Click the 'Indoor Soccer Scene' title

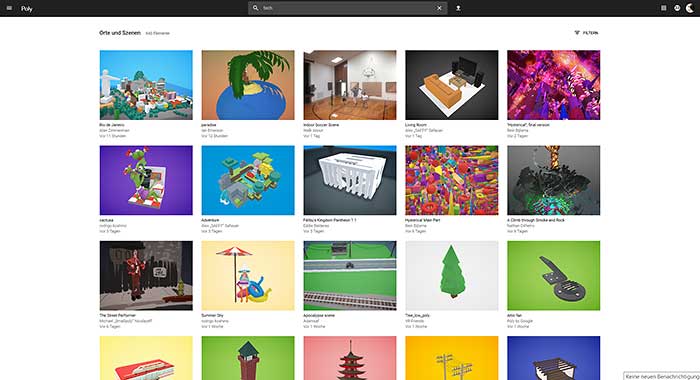321,125
